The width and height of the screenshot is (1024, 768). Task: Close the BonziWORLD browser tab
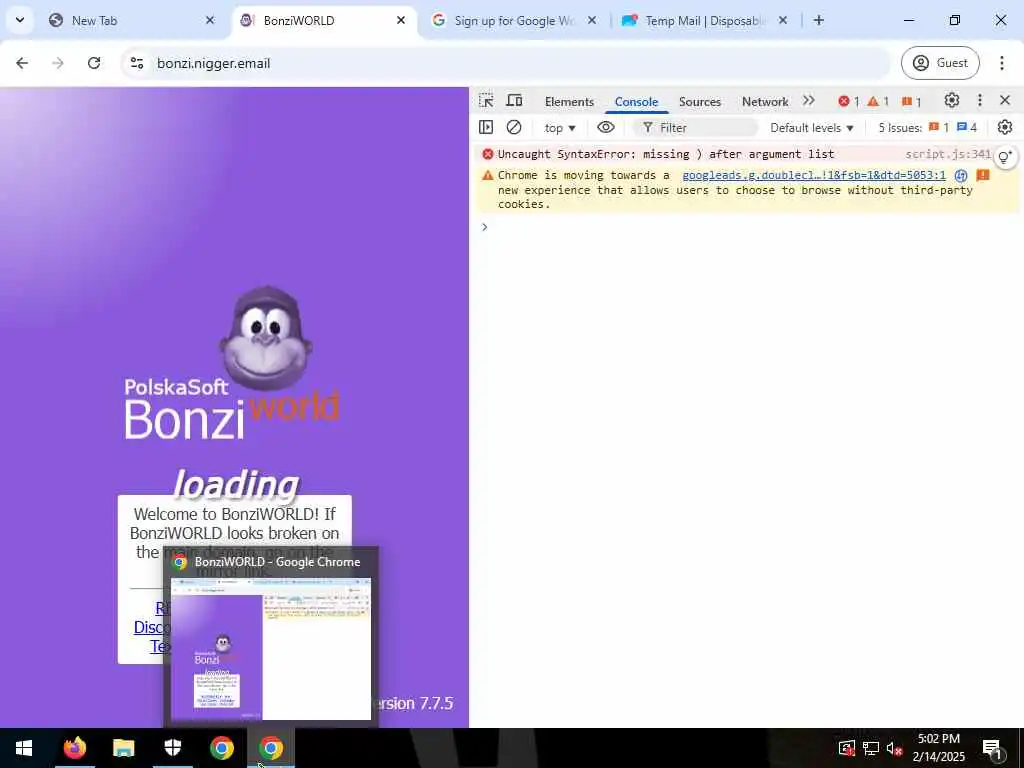401,20
